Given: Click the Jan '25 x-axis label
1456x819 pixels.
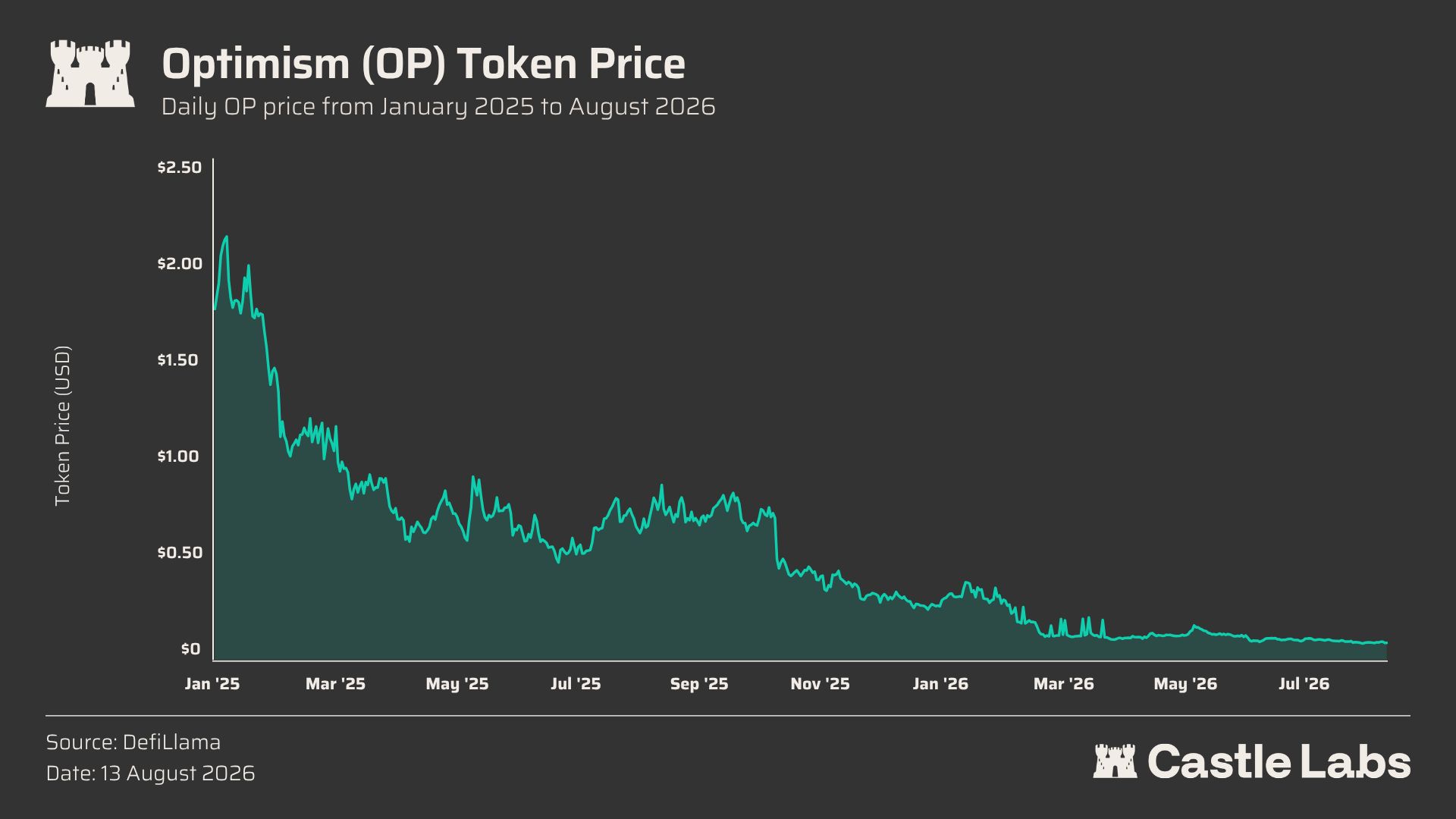Looking at the screenshot, I should [212, 684].
